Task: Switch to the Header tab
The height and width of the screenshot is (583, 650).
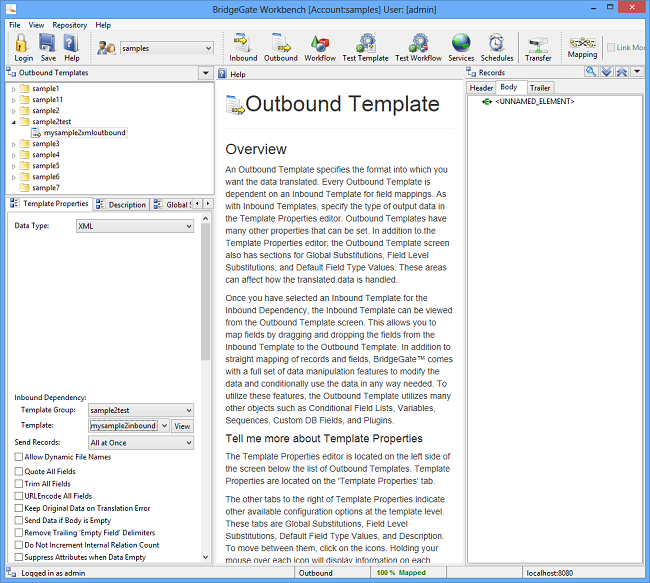Action: tap(481, 88)
